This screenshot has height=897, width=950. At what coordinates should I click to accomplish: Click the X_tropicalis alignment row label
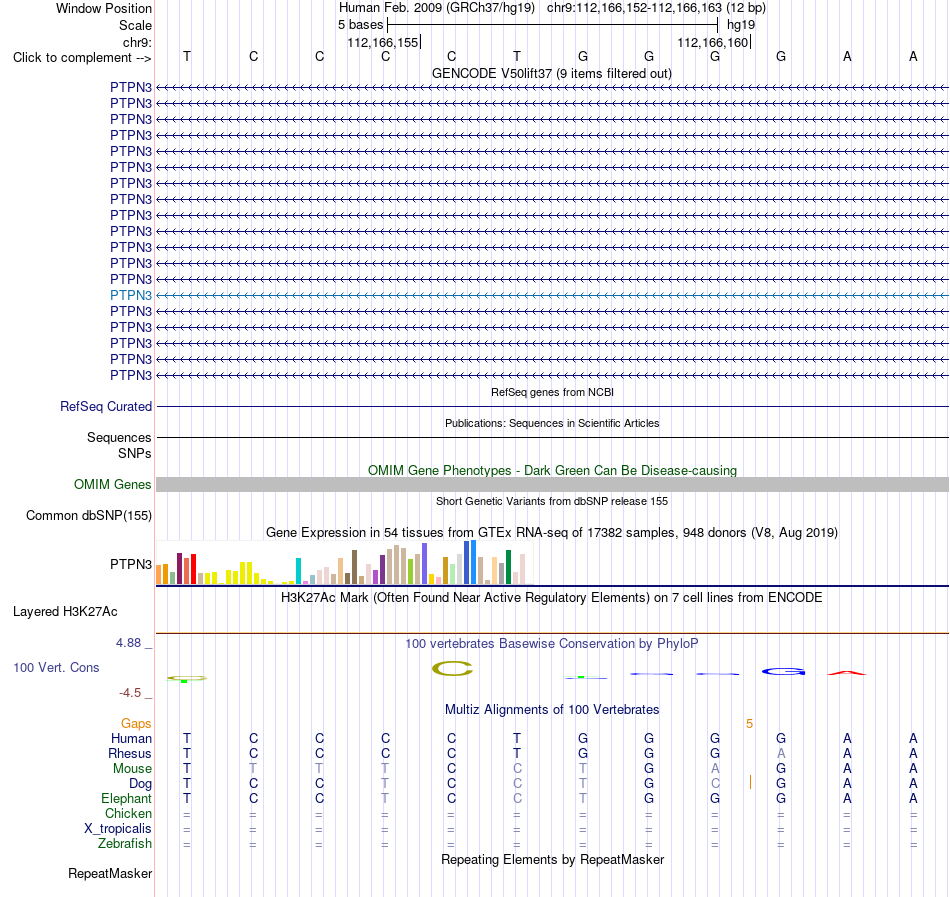(x=118, y=829)
